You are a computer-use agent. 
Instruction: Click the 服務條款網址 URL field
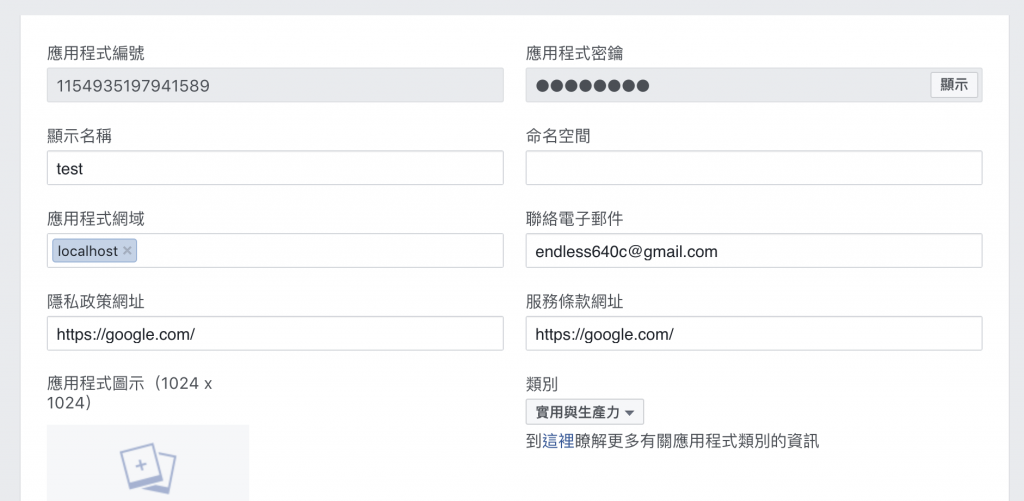click(x=754, y=334)
